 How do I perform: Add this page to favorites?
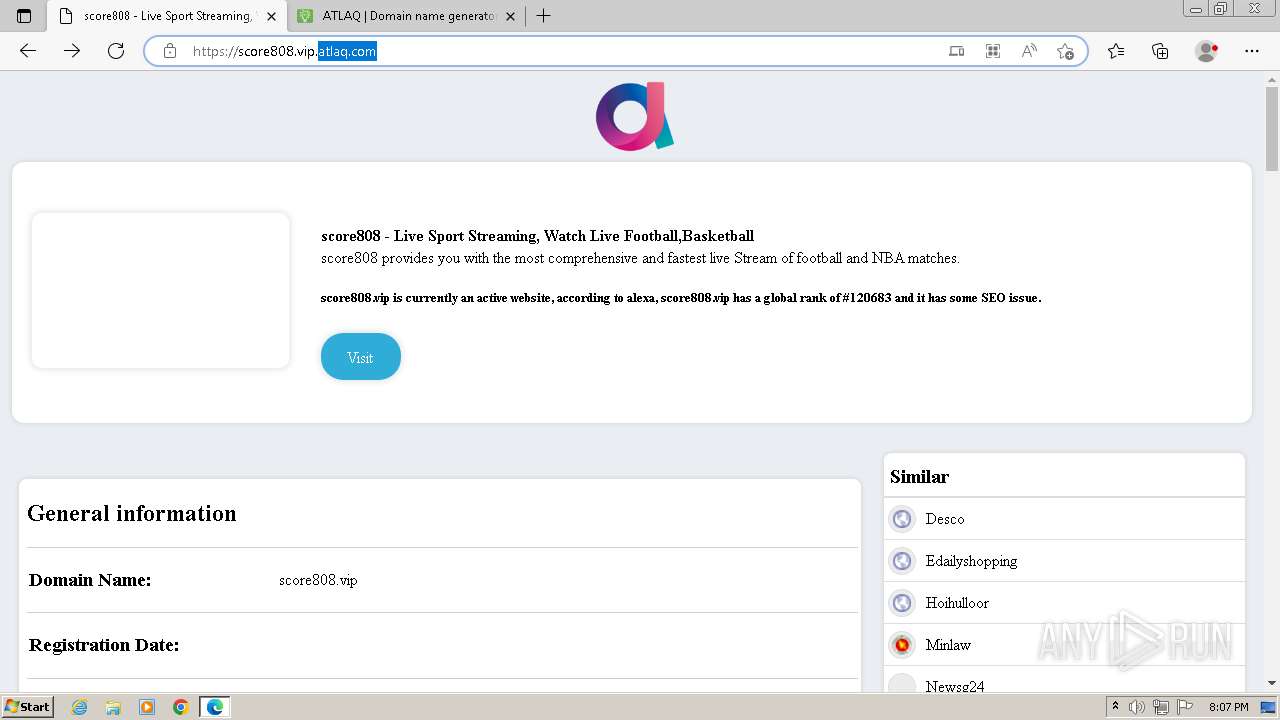(x=1065, y=51)
